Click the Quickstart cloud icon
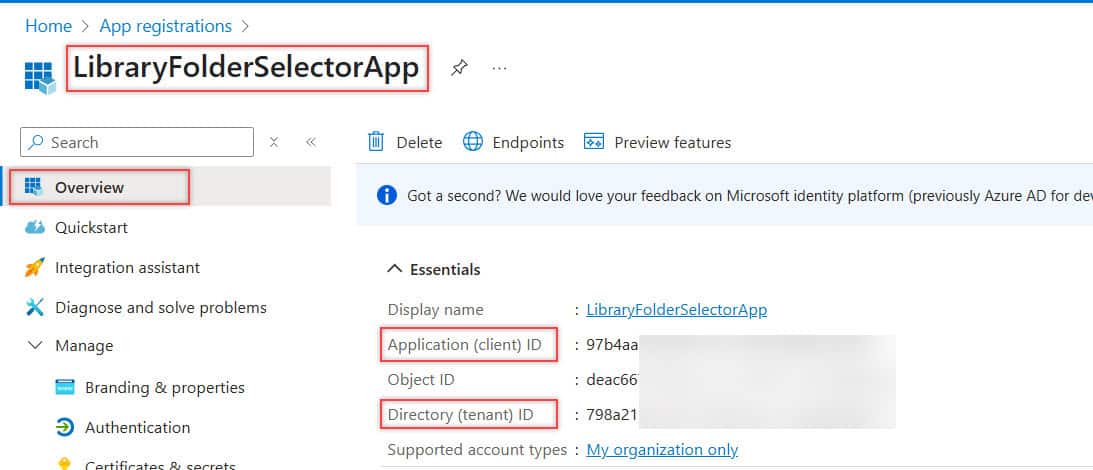Screen dimensions: 1093x470 click(34, 227)
